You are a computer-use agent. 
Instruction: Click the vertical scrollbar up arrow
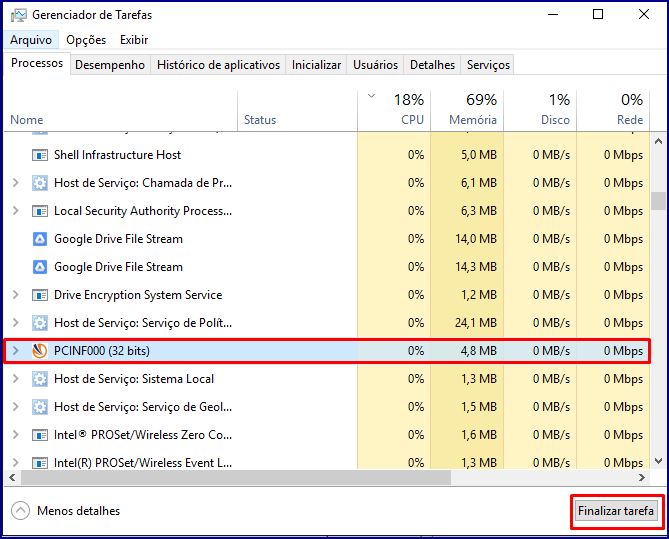click(658, 141)
